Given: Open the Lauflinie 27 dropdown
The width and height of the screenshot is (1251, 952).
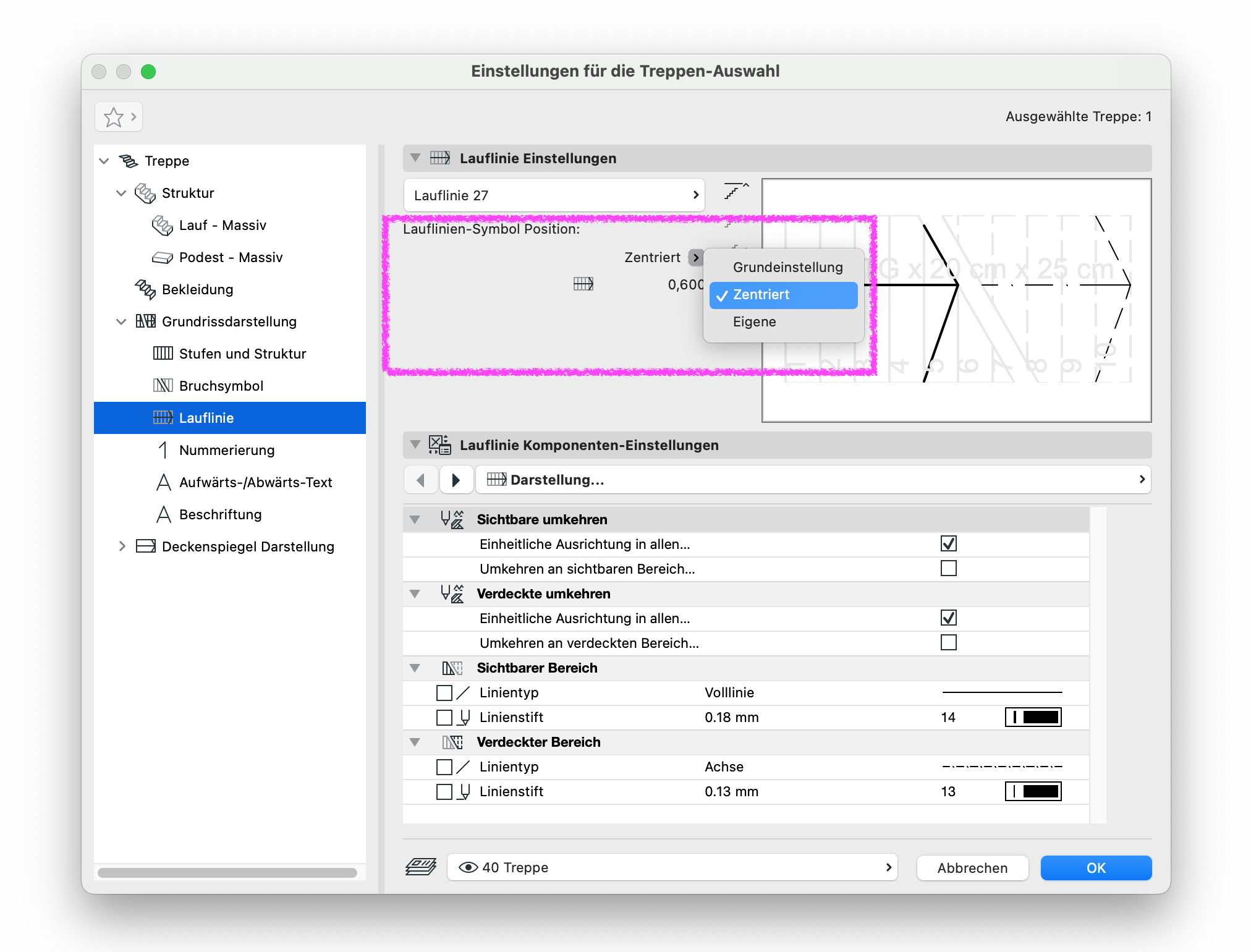Looking at the screenshot, I should tap(554, 195).
